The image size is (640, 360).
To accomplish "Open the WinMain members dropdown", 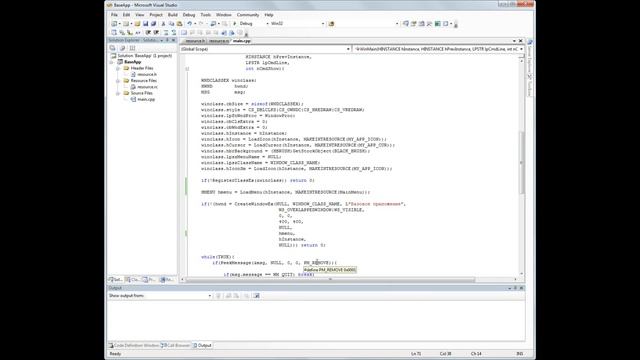I will (521, 49).
